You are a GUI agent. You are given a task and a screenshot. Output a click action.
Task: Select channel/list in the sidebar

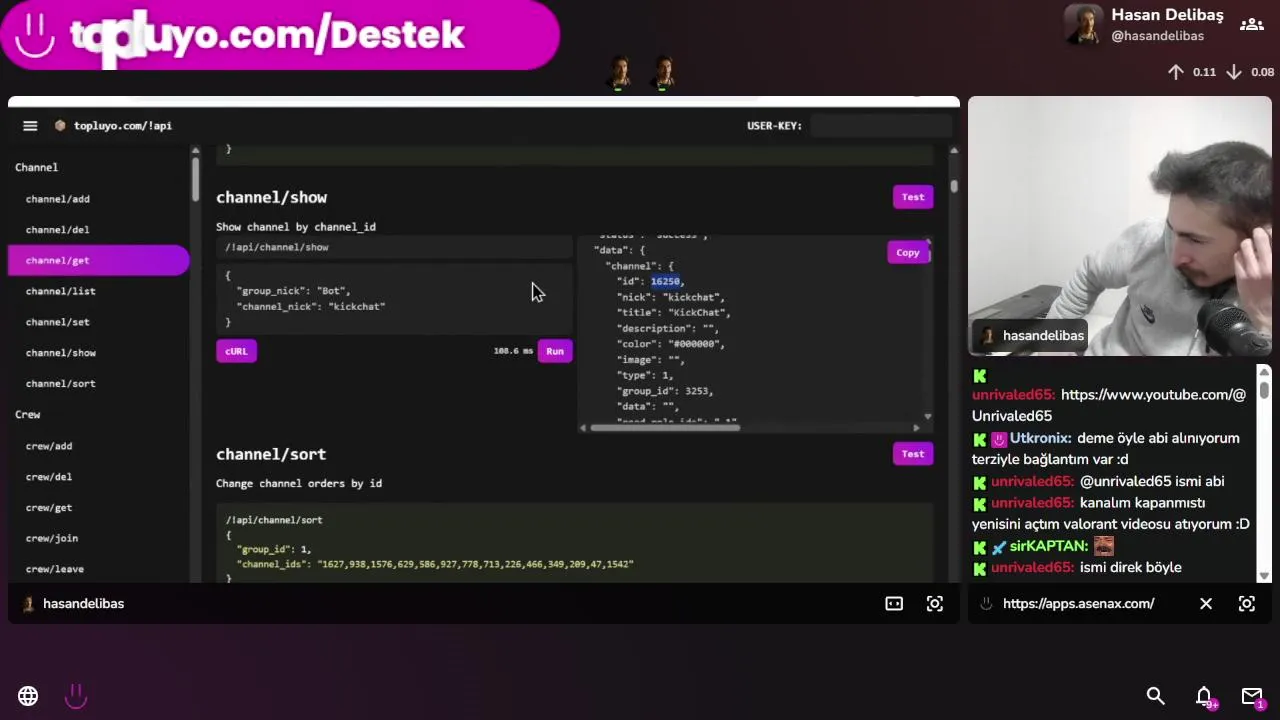(x=61, y=292)
